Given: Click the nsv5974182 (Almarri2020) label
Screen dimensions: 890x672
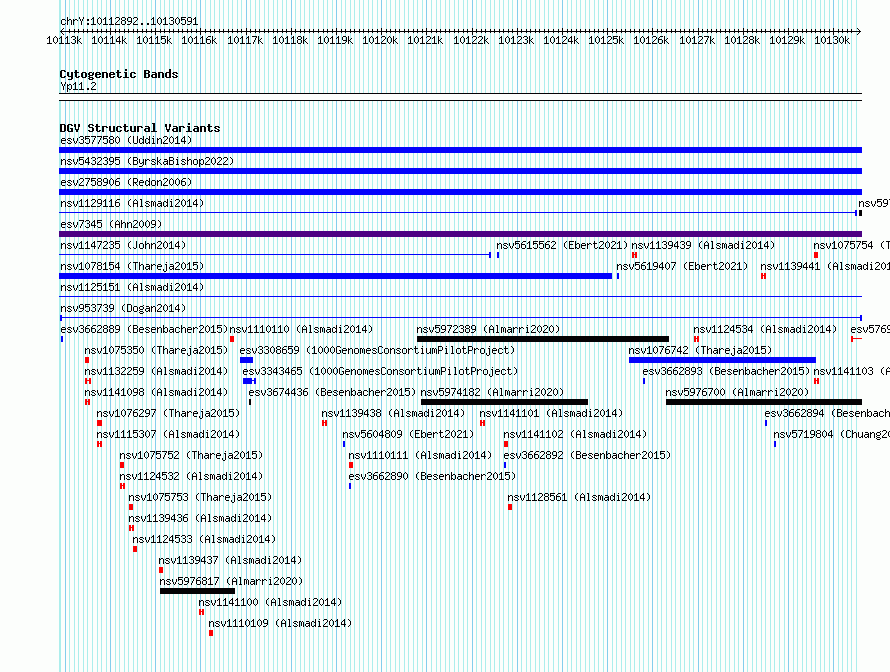Looking at the screenshot, I should pyautogui.click(x=492, y=392).
